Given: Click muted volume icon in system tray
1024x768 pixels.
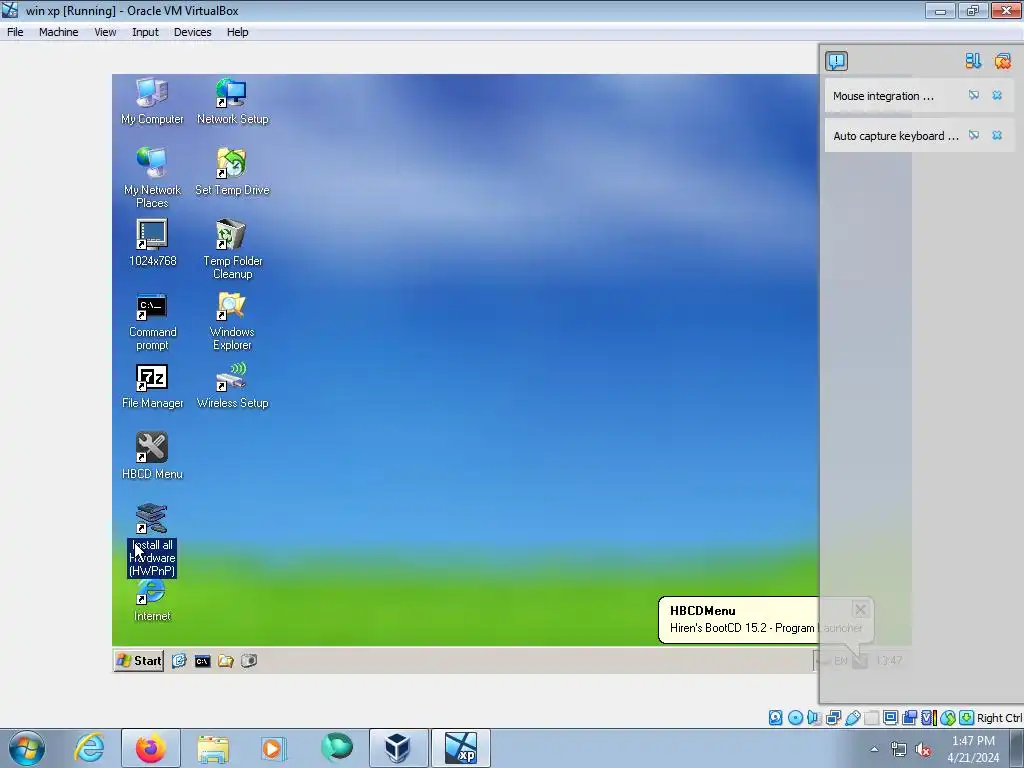Looking at the screenshot, I should (x=923, y=750).
